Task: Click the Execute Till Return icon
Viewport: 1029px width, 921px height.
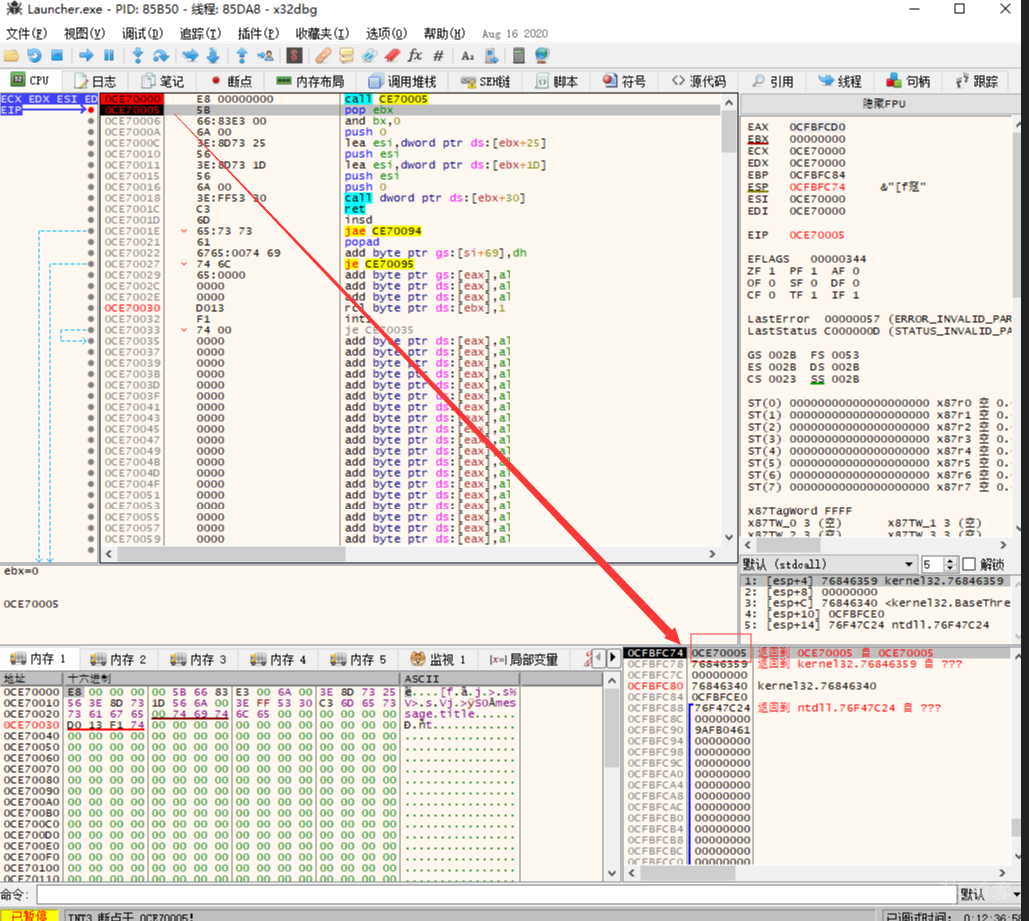Action: pyautogui.click(x=242, y=56)
